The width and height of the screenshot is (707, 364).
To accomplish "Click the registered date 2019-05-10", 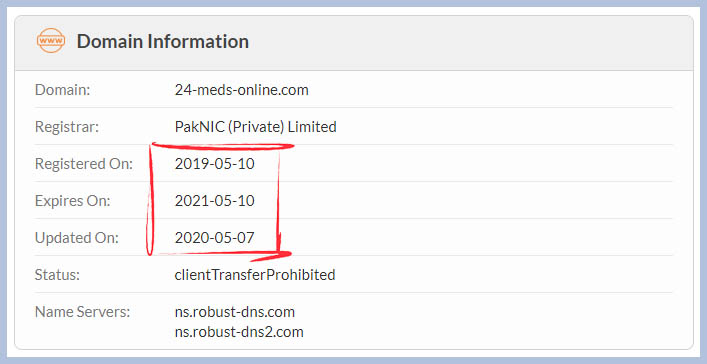I will point(215,164).
